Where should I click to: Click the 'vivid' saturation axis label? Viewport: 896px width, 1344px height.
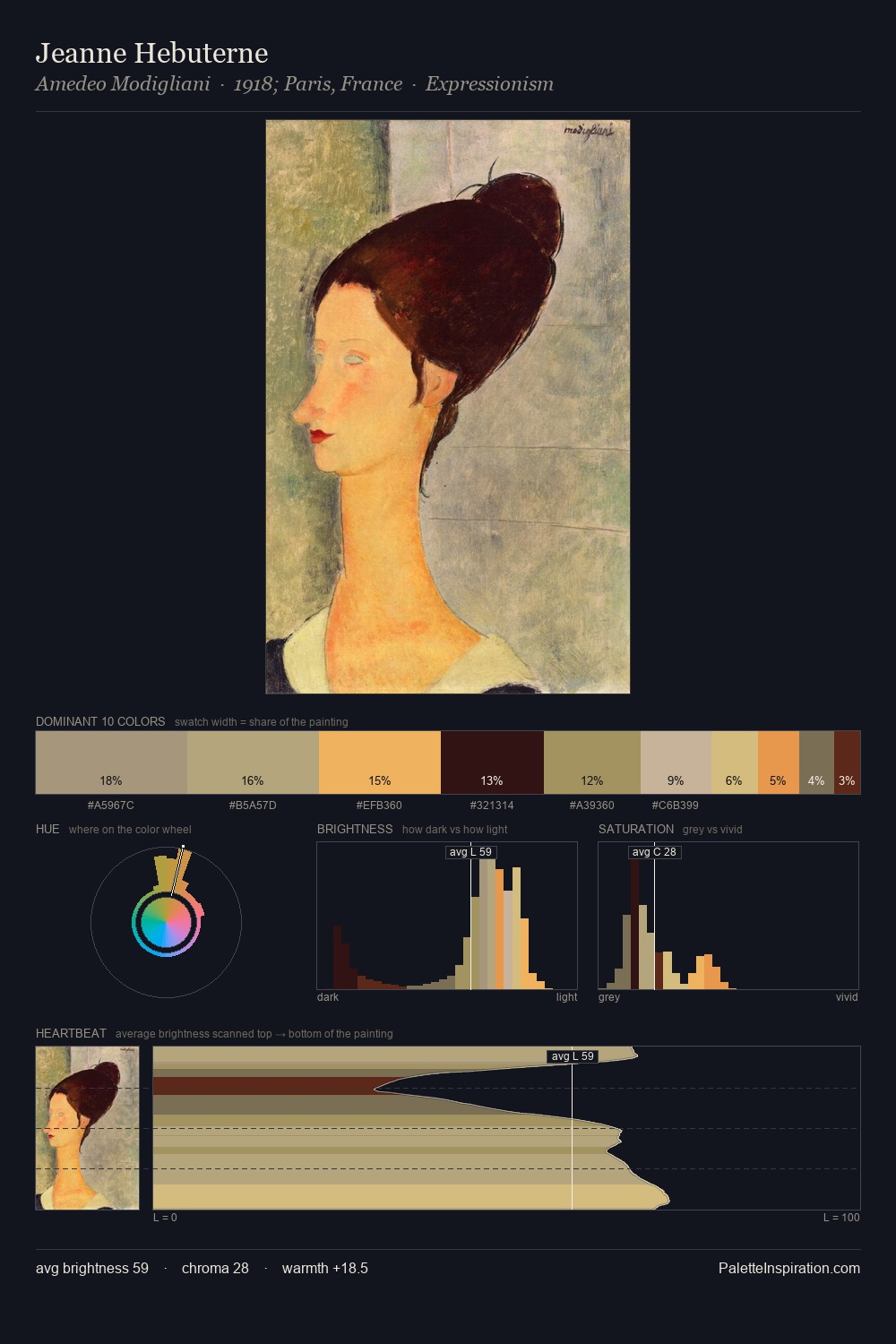coord(847,997)
